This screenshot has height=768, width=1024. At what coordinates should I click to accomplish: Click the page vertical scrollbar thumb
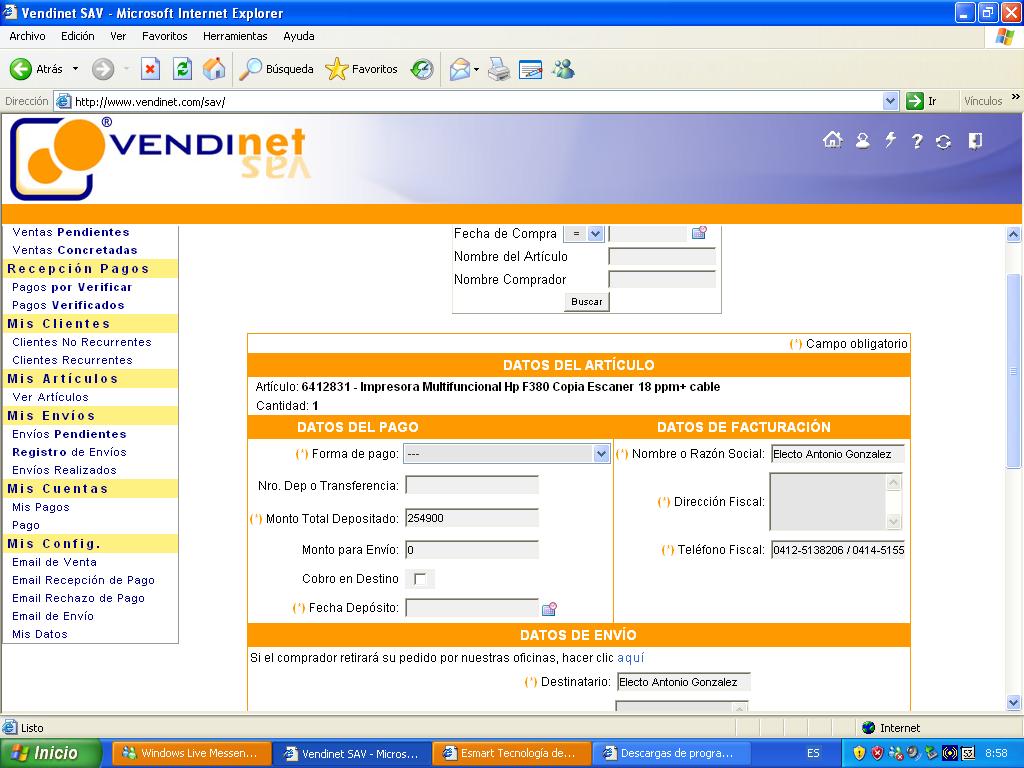pyautogui.click(x=1014, y=370)
